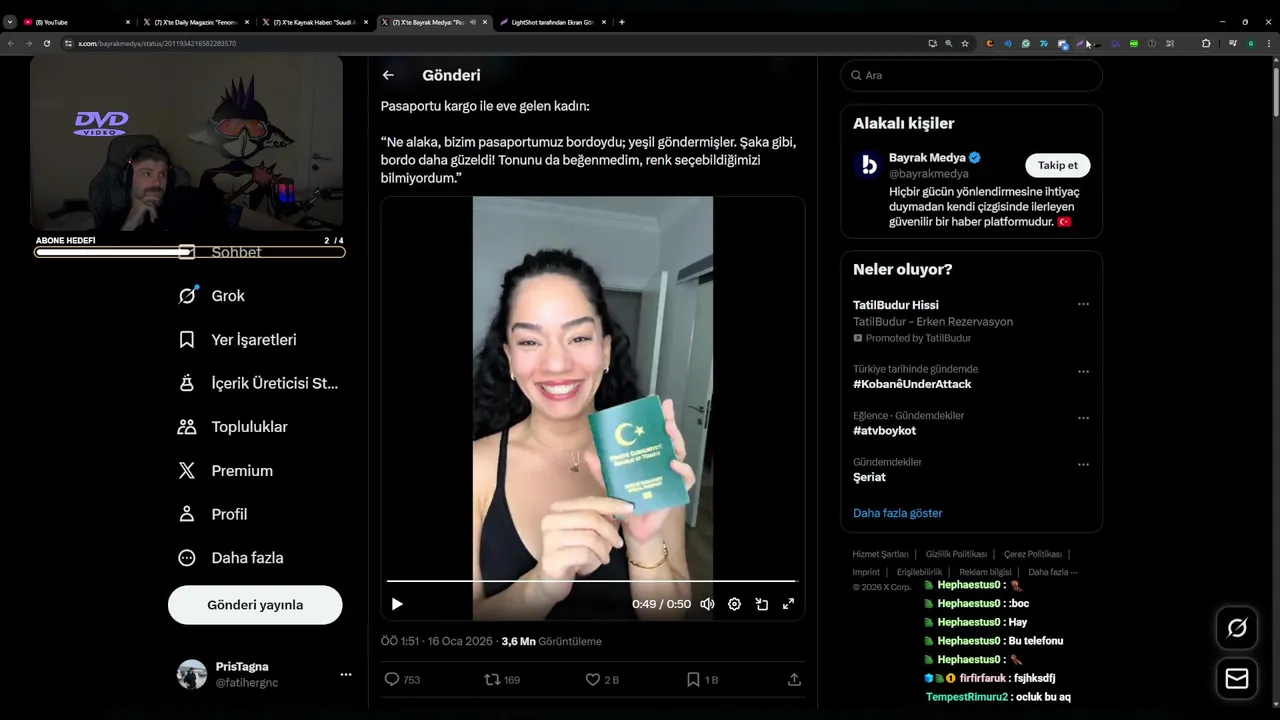Switch to the YouTube browser tab
The width and height of the screenshot is (1280, 720).
point(75,22)
